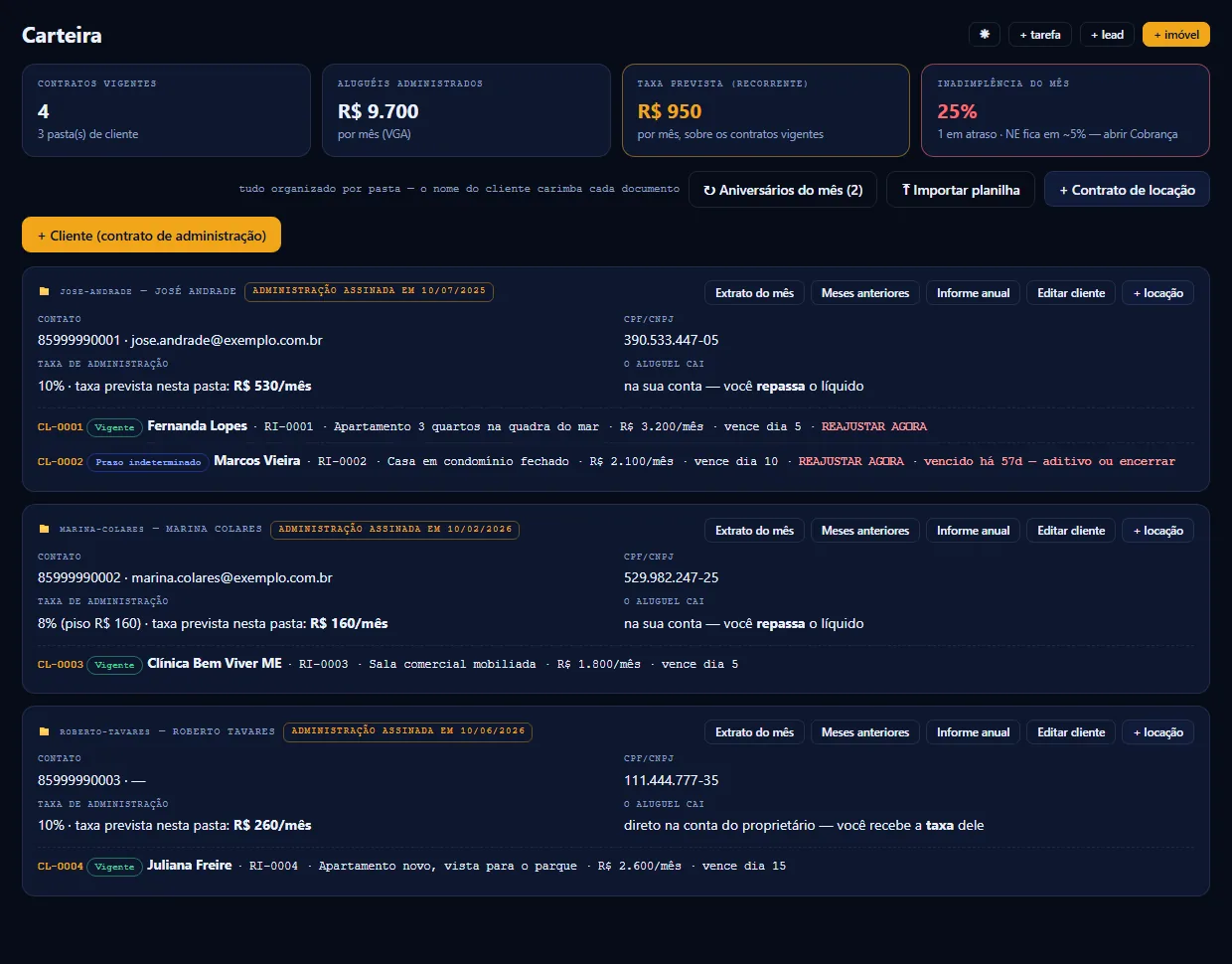Click Editar cliente on Roberto Tavares' folder
1232x964 pixels.
tap(1071, 732)
